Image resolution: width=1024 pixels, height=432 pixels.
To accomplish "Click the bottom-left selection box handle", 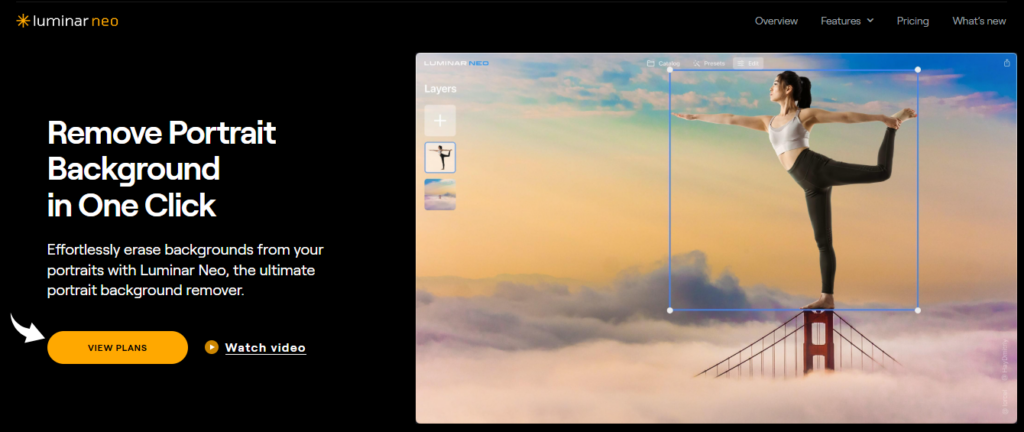I will [670, 310].
